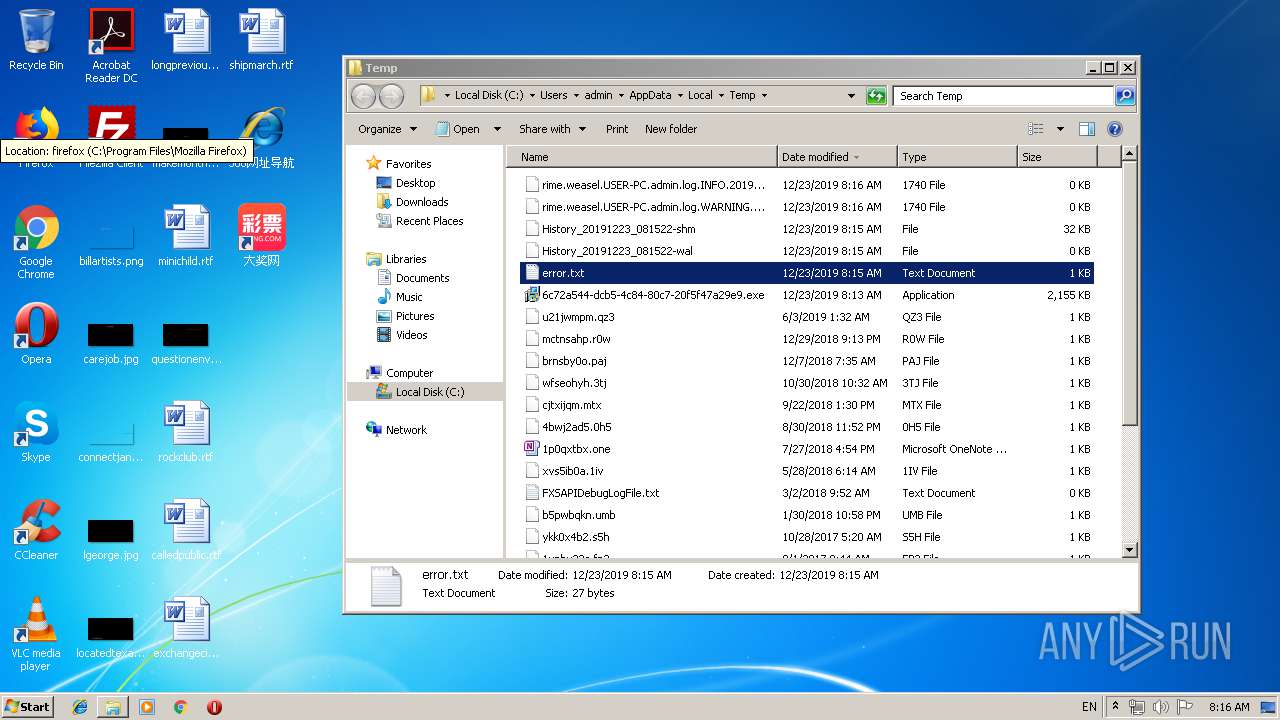Click the Help question mark icon
The width and height of the screenshot is (1280, 720).
click(1115, 129)
